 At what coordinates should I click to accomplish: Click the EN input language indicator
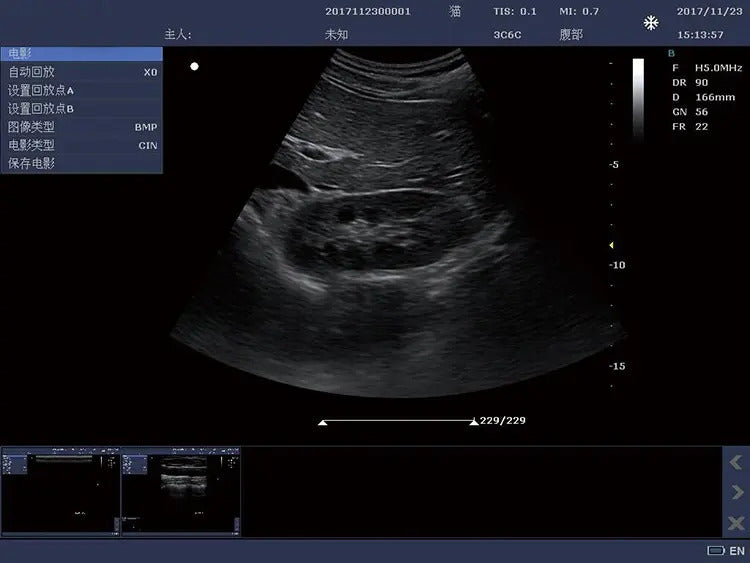pyautogui.click(x=737, y=551)
